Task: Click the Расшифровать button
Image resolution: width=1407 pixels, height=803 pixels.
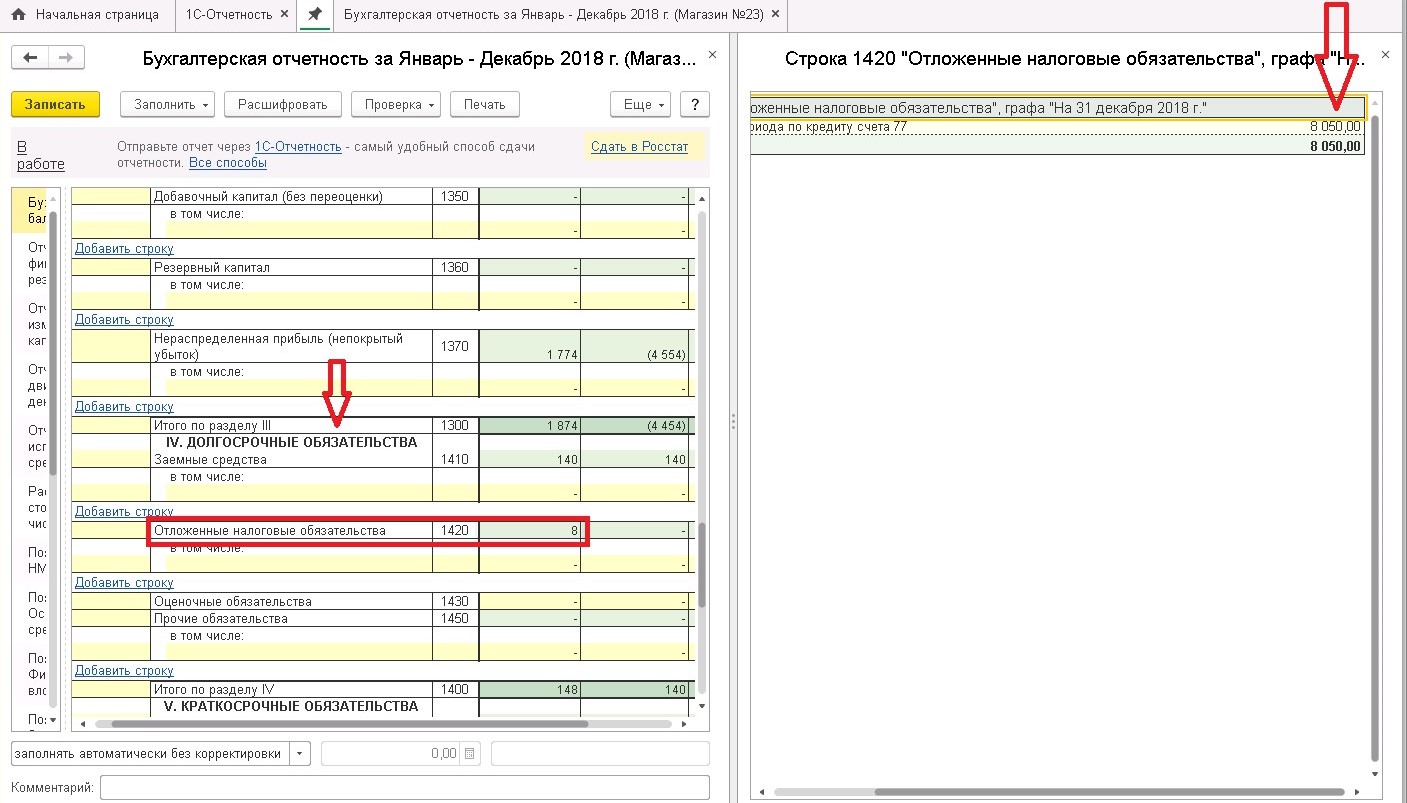Action: click(x=283, y=104)
